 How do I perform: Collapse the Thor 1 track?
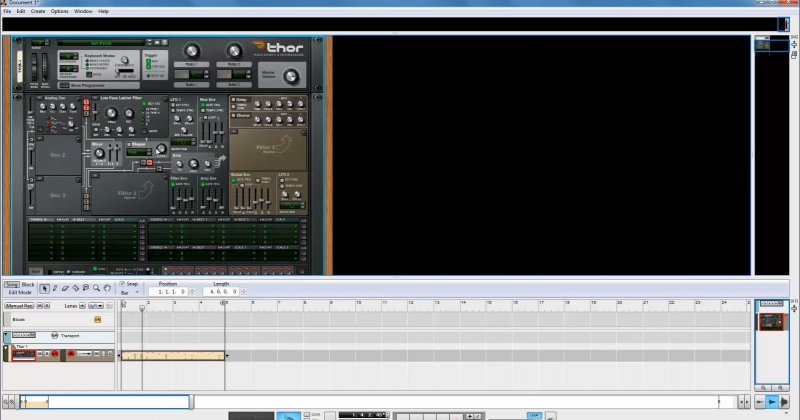[x=6, y=346]
